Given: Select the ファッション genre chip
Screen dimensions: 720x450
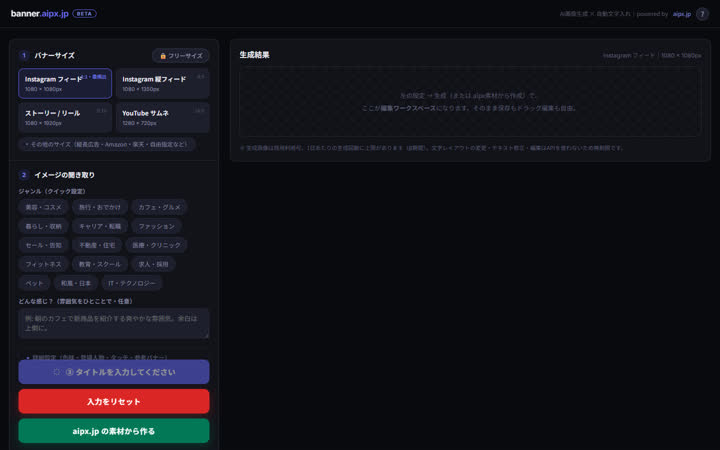Looking at the screenshot, I should [x=157, y=226].
